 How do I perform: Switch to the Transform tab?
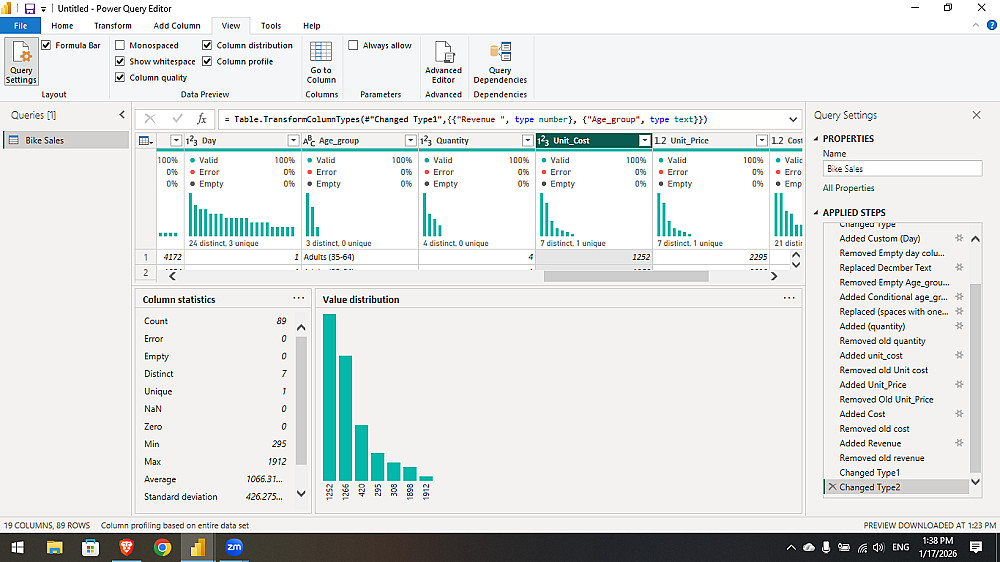113,26
